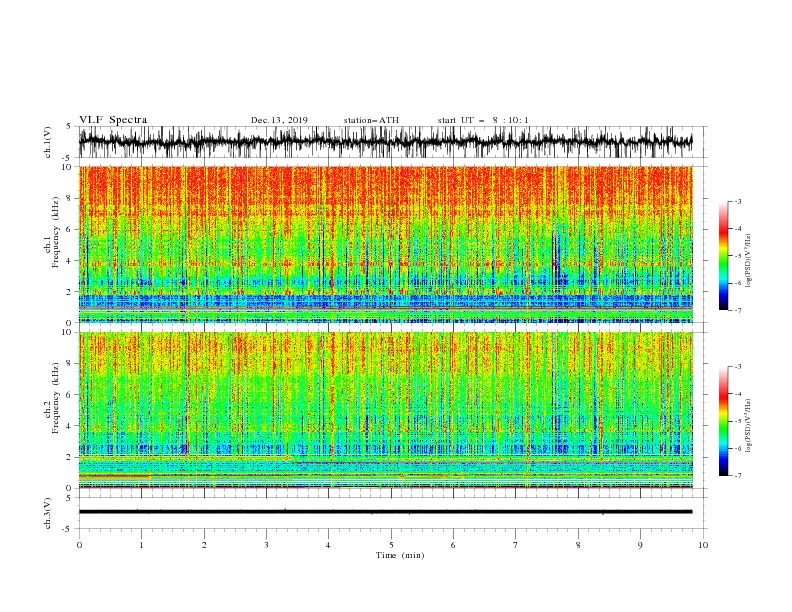The width and height of the screenshot is (792, 612).
Task: Click the "10" tick on ch.1 frequency axis
Action: coord(68,167)
